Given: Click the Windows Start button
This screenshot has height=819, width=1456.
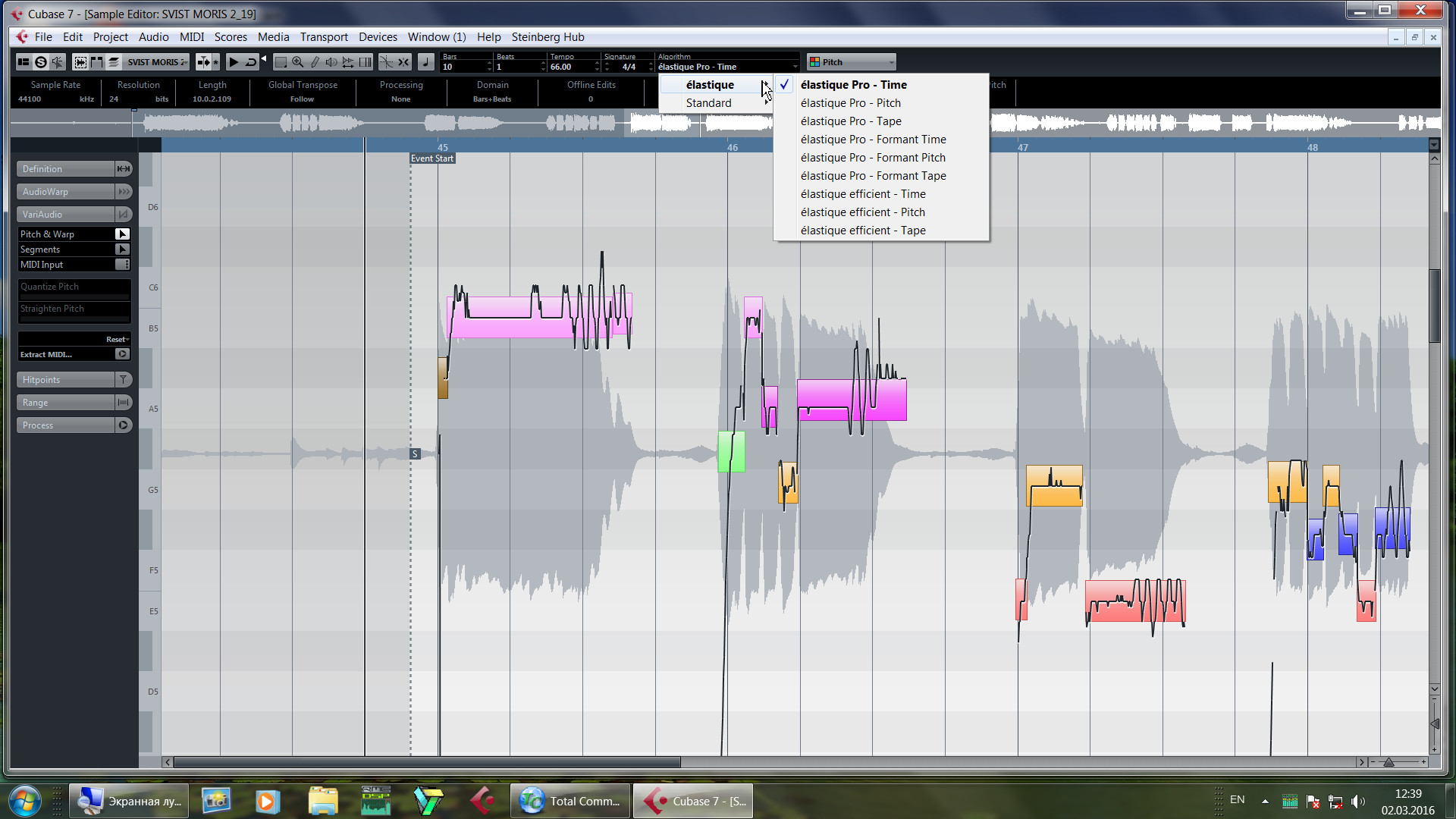Looking at the screenshot, I should click(x=24, y=801).
